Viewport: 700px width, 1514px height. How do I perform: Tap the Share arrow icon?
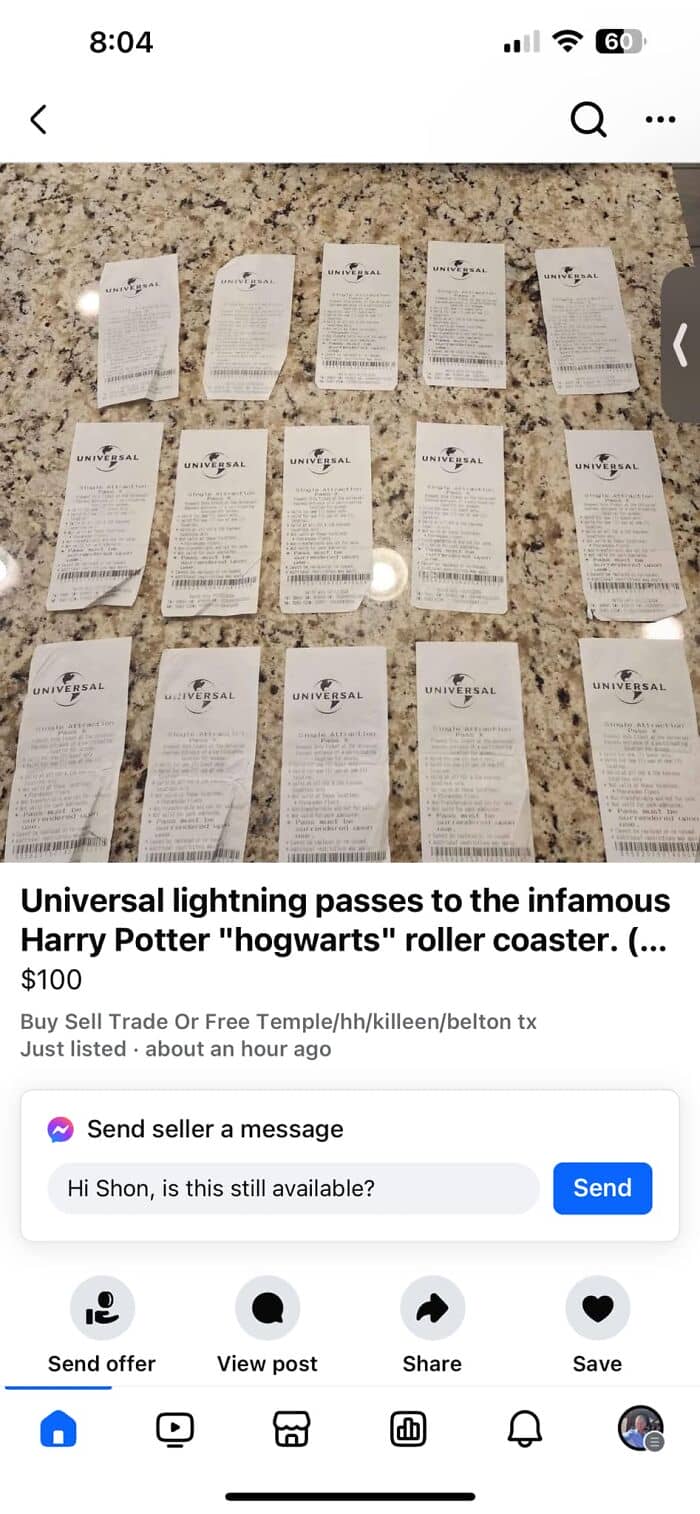pyautogui.click(x=432, y=1307)
